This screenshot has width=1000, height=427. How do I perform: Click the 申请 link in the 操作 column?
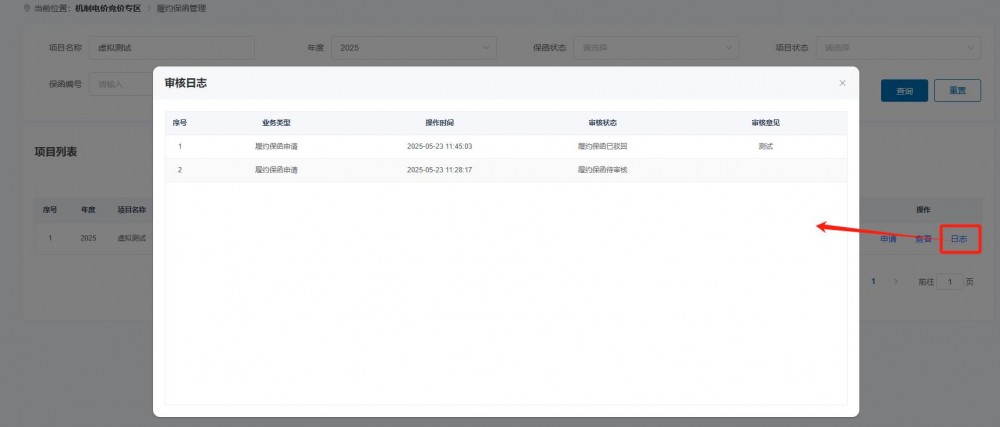pos(888,239)
